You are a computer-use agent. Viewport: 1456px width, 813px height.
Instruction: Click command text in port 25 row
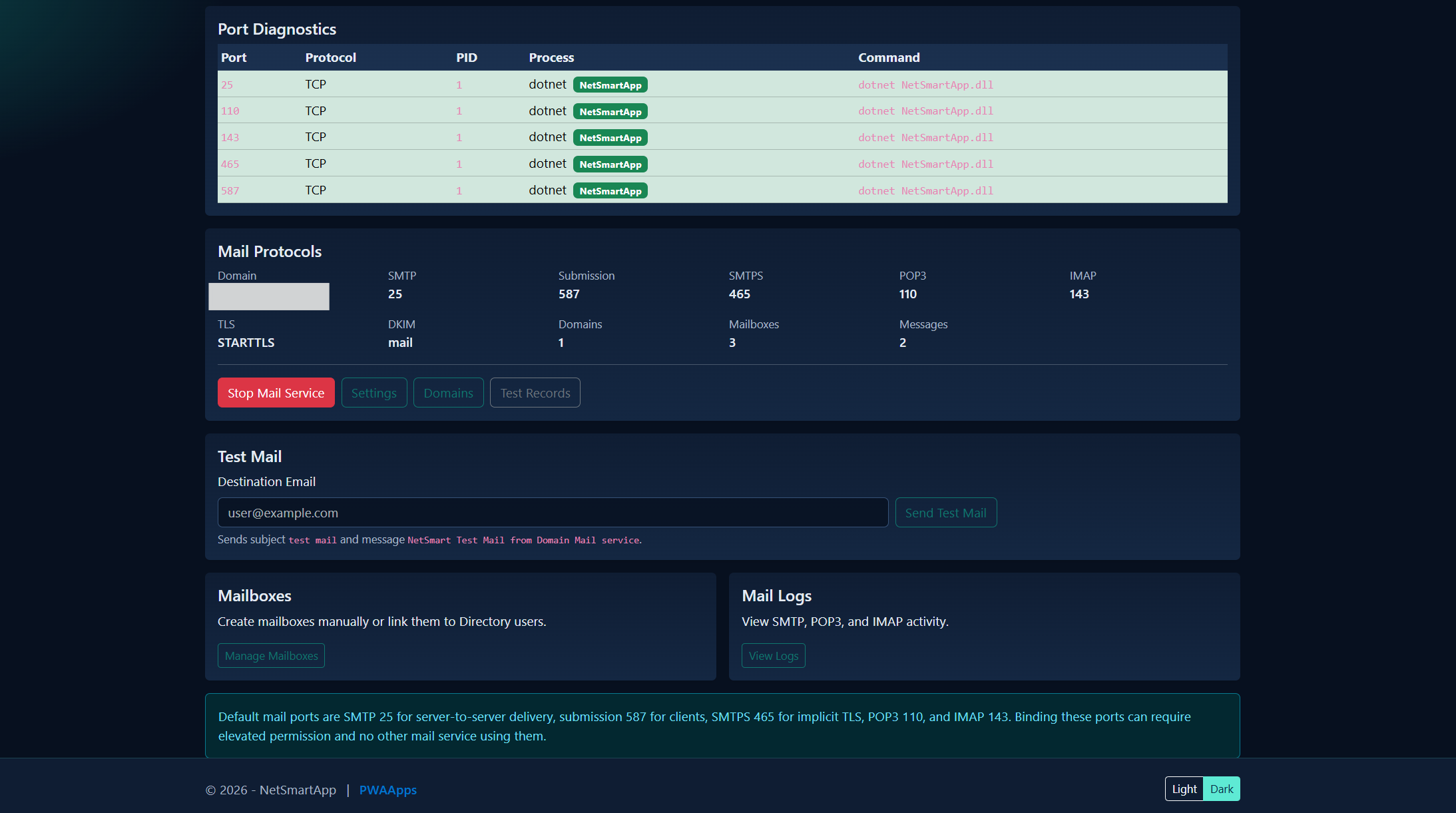[x=925, y=85]
